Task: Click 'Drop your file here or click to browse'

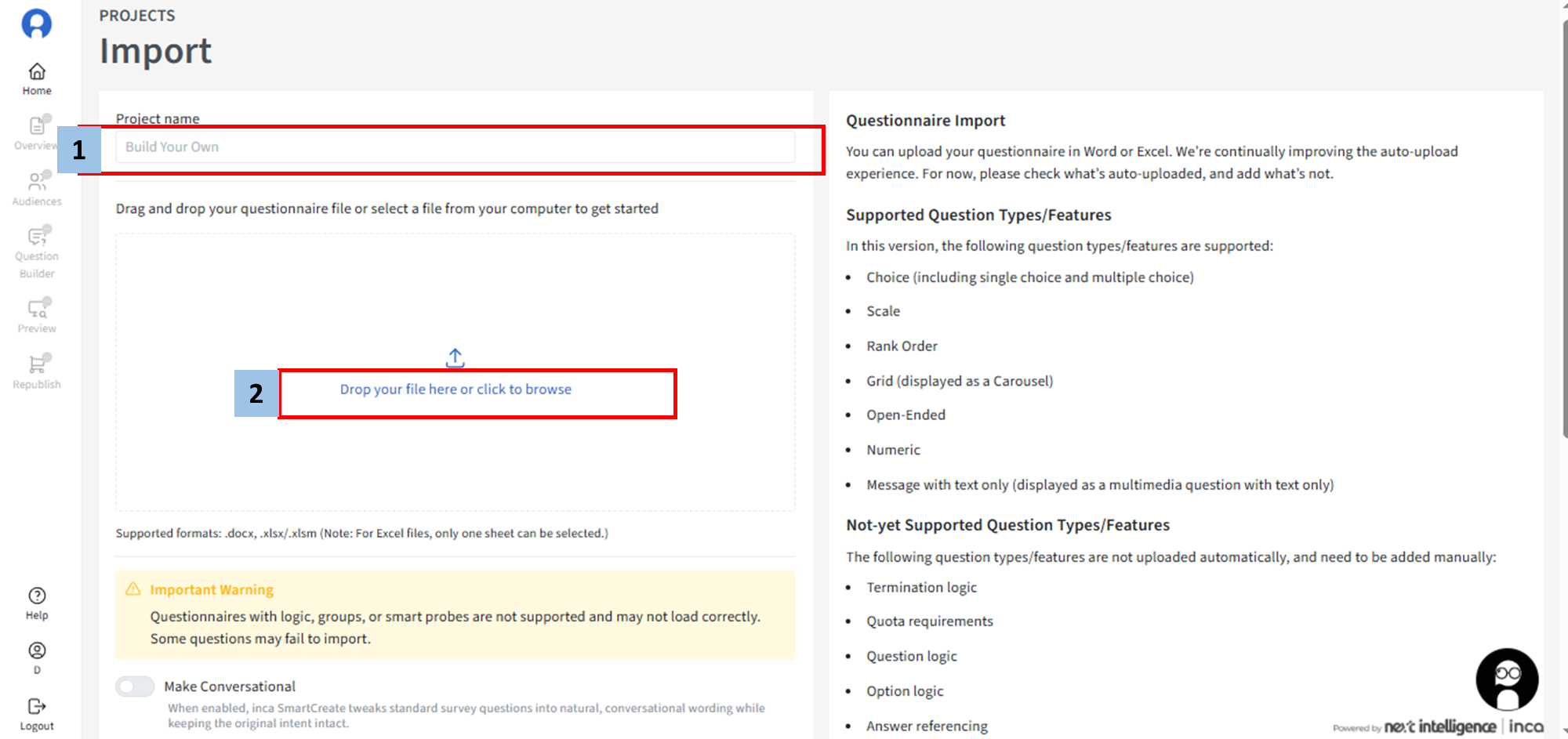Action: [456, 389]
